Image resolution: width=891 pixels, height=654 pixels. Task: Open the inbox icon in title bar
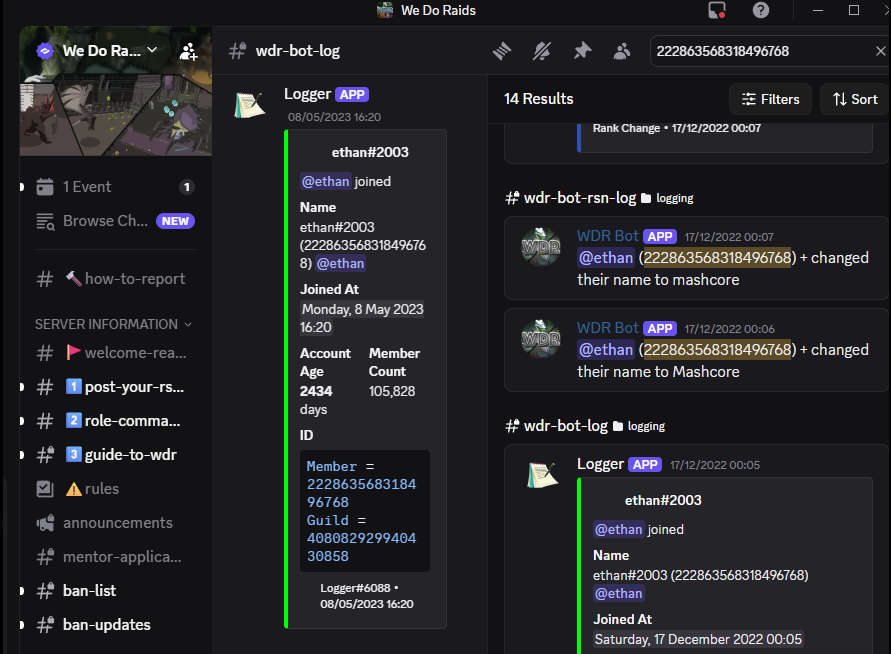(717, 10)
